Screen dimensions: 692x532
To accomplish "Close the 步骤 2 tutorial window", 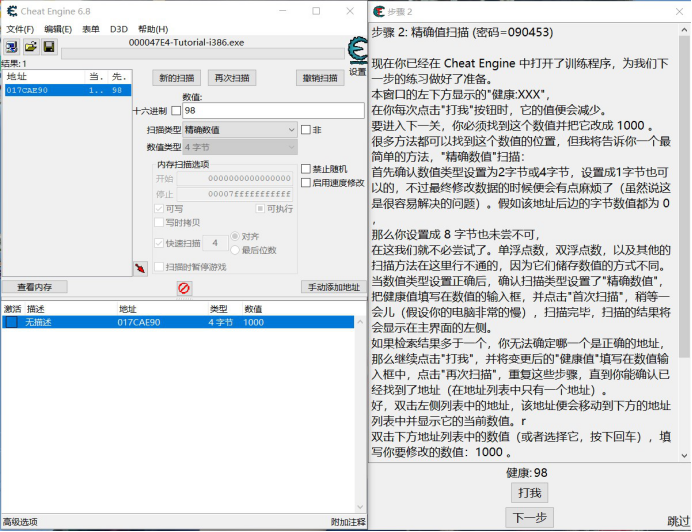I will tap(680, 11).
